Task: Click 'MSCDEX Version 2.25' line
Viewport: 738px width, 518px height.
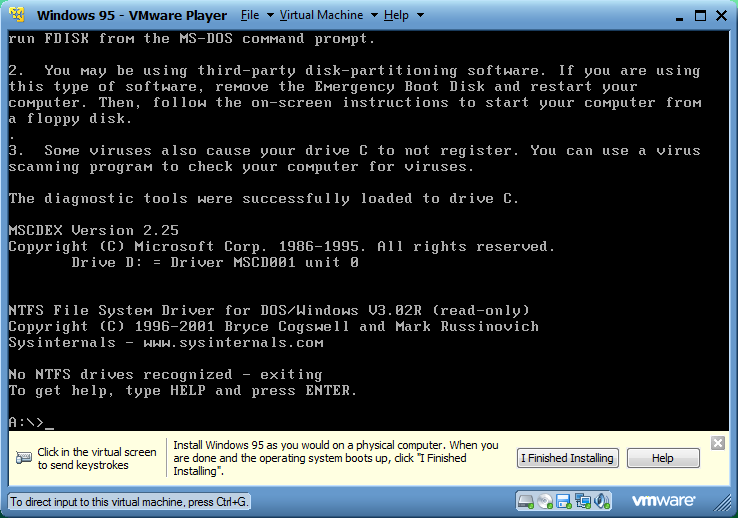Action: tap(94, 231)
